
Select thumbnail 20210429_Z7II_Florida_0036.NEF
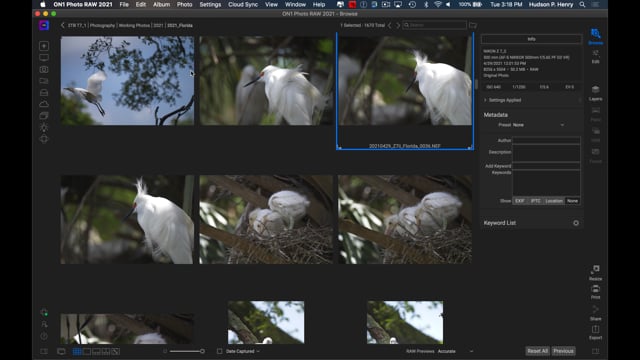coord(405,91)
